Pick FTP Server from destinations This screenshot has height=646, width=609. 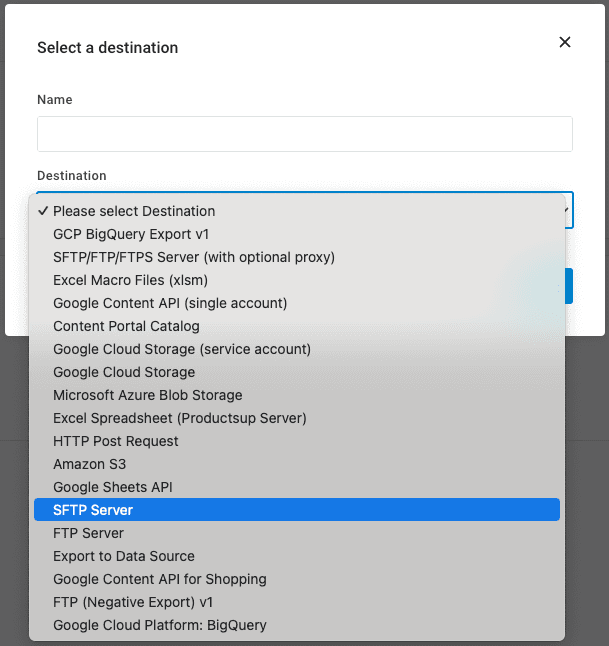tap(89, 533)
